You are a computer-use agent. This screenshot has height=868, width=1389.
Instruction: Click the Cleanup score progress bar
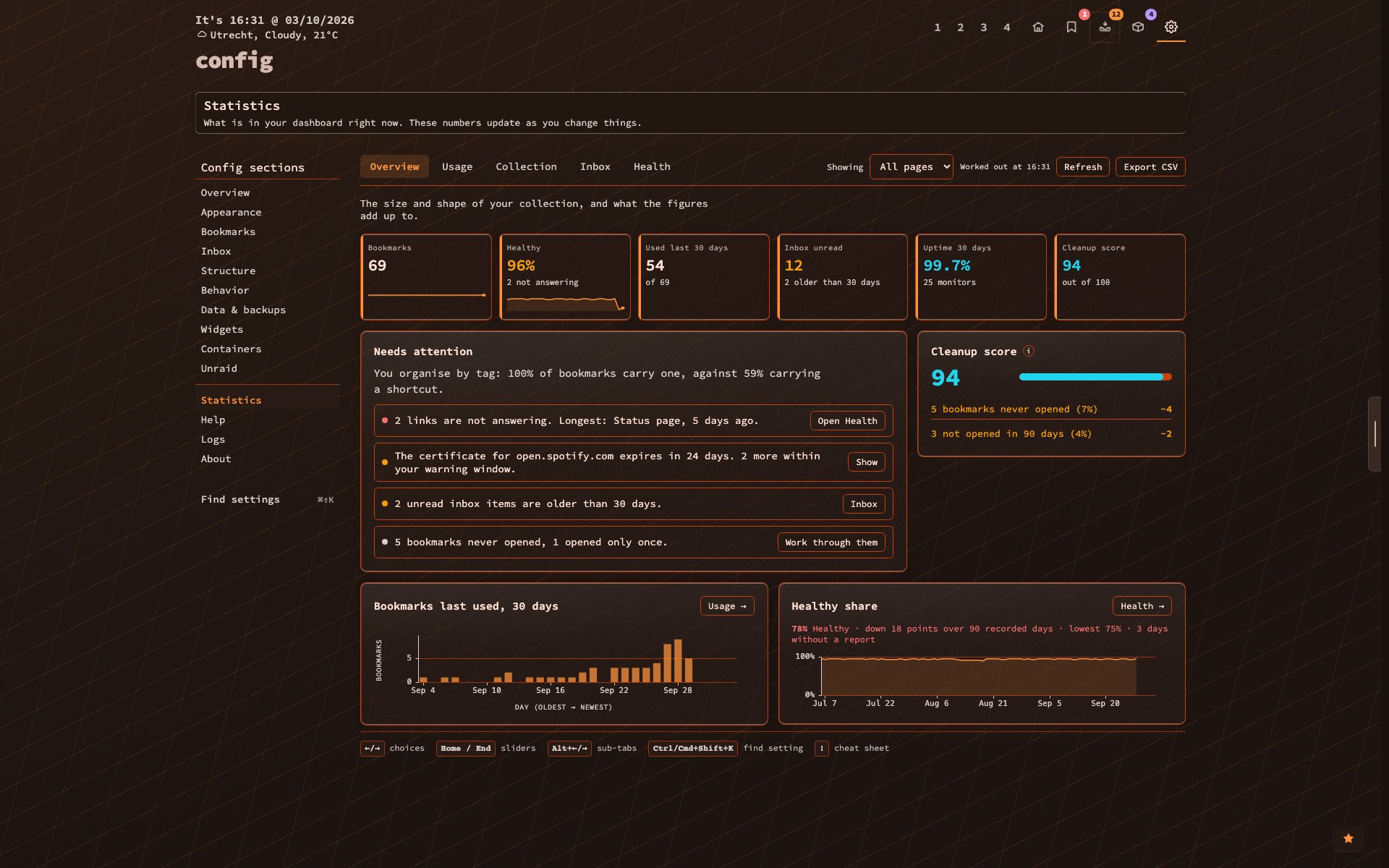click(x=1095, y=377)
